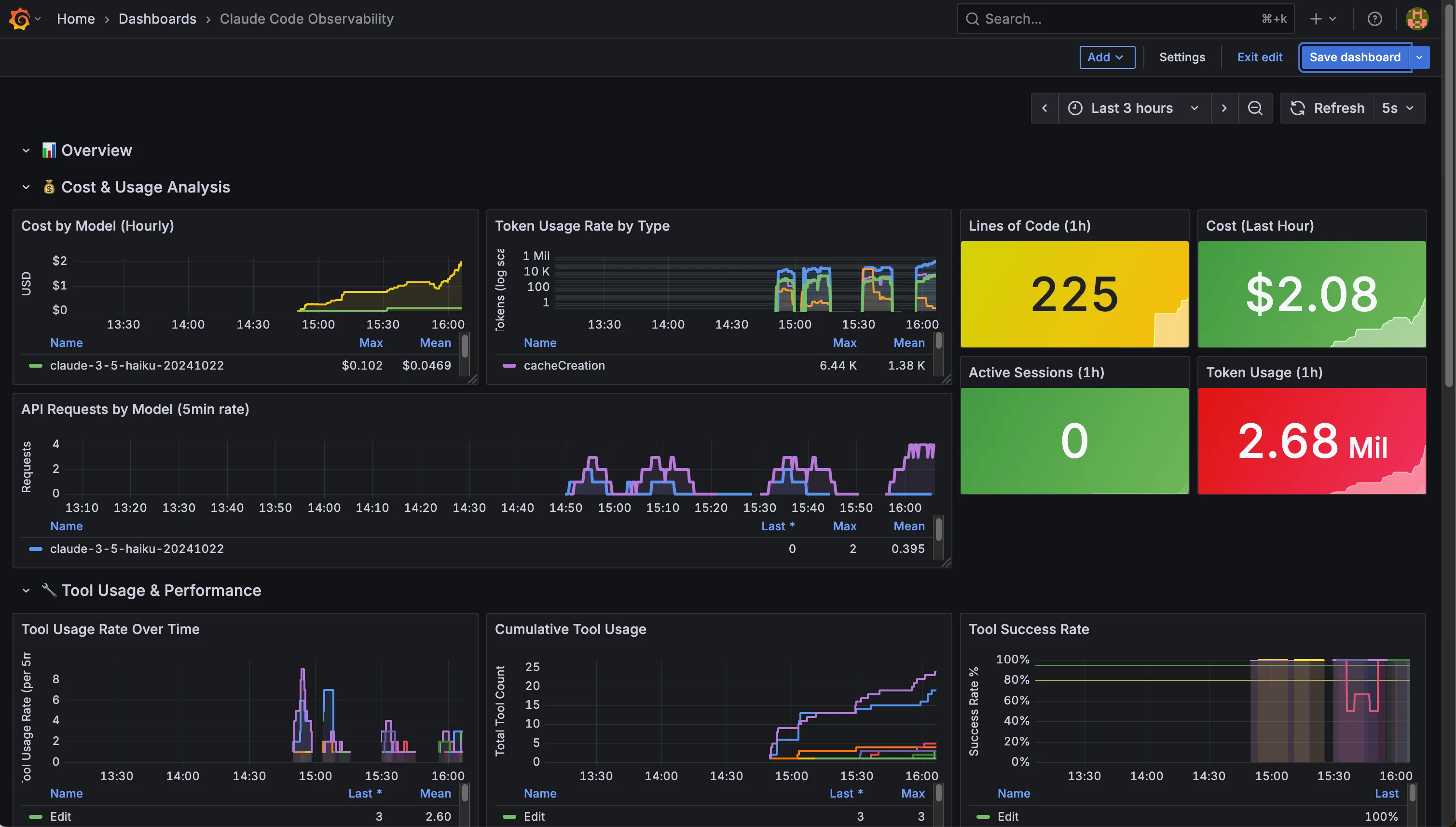Shift time range forward with right arrow
The image size is (1456, 827).
click(x=1224, y=108)
